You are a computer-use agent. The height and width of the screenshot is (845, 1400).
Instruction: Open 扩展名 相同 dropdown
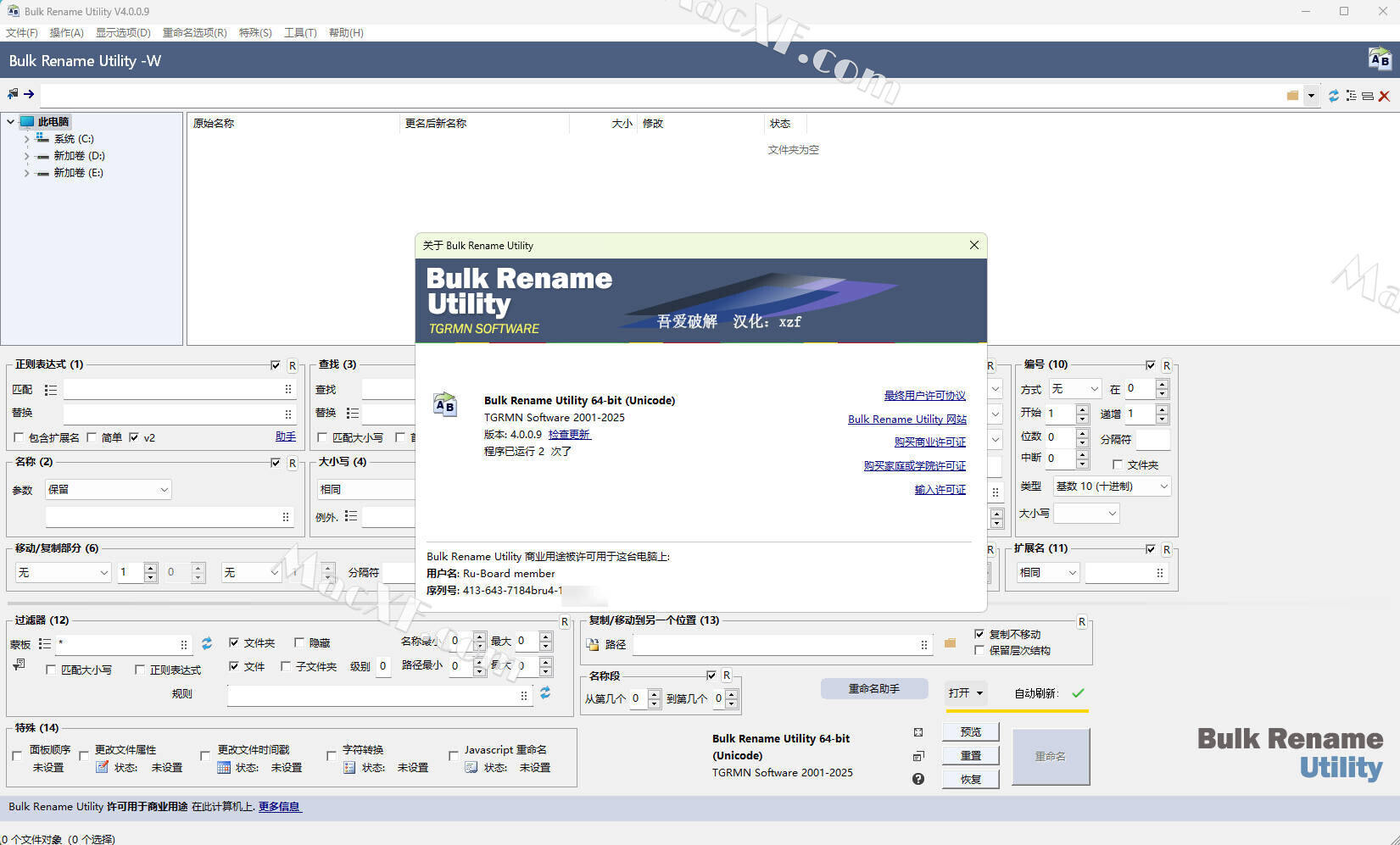(1048, 573)
